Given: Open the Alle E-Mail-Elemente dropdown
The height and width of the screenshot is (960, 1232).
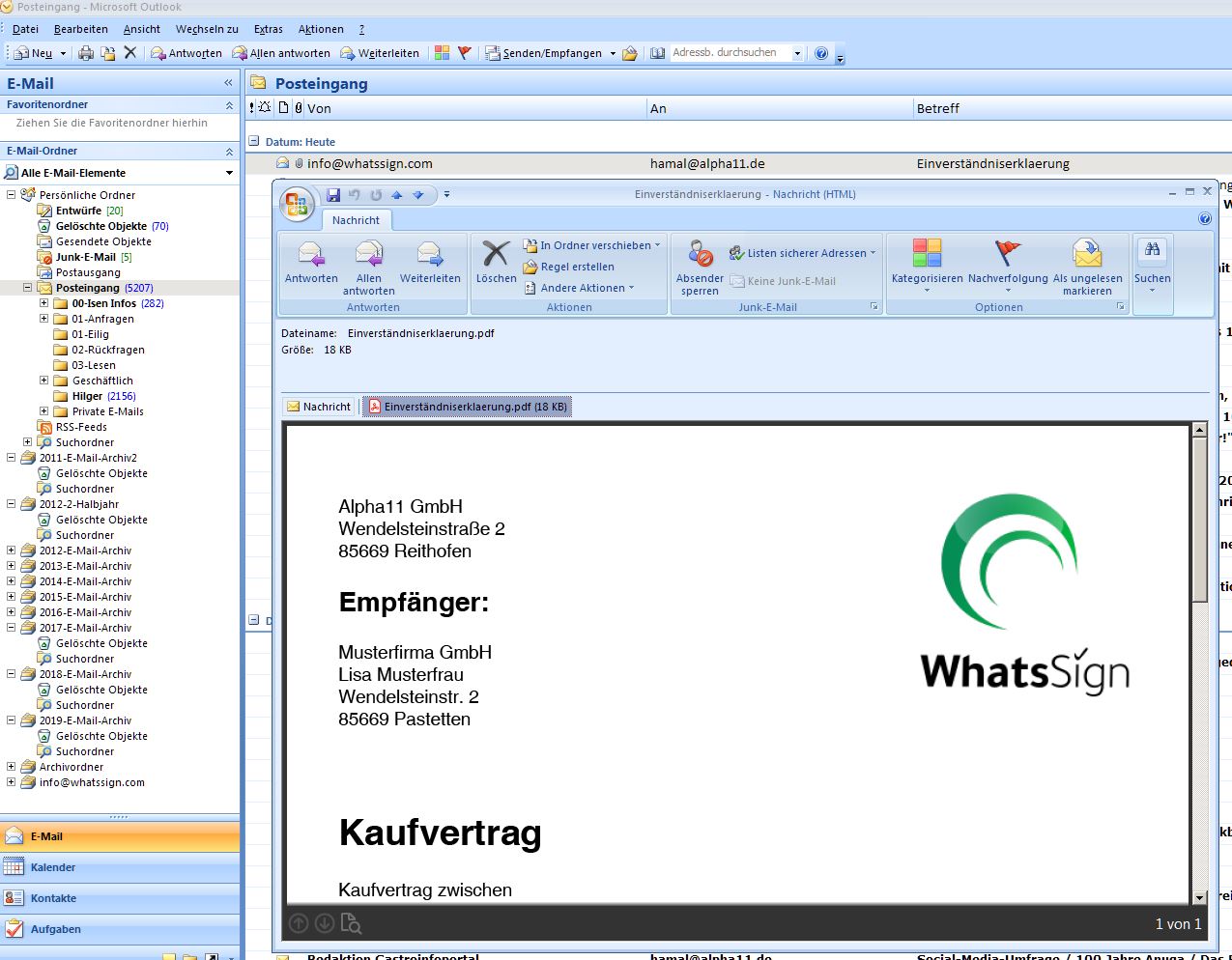Looking at the screenshot, I should (x=229, y=173).
